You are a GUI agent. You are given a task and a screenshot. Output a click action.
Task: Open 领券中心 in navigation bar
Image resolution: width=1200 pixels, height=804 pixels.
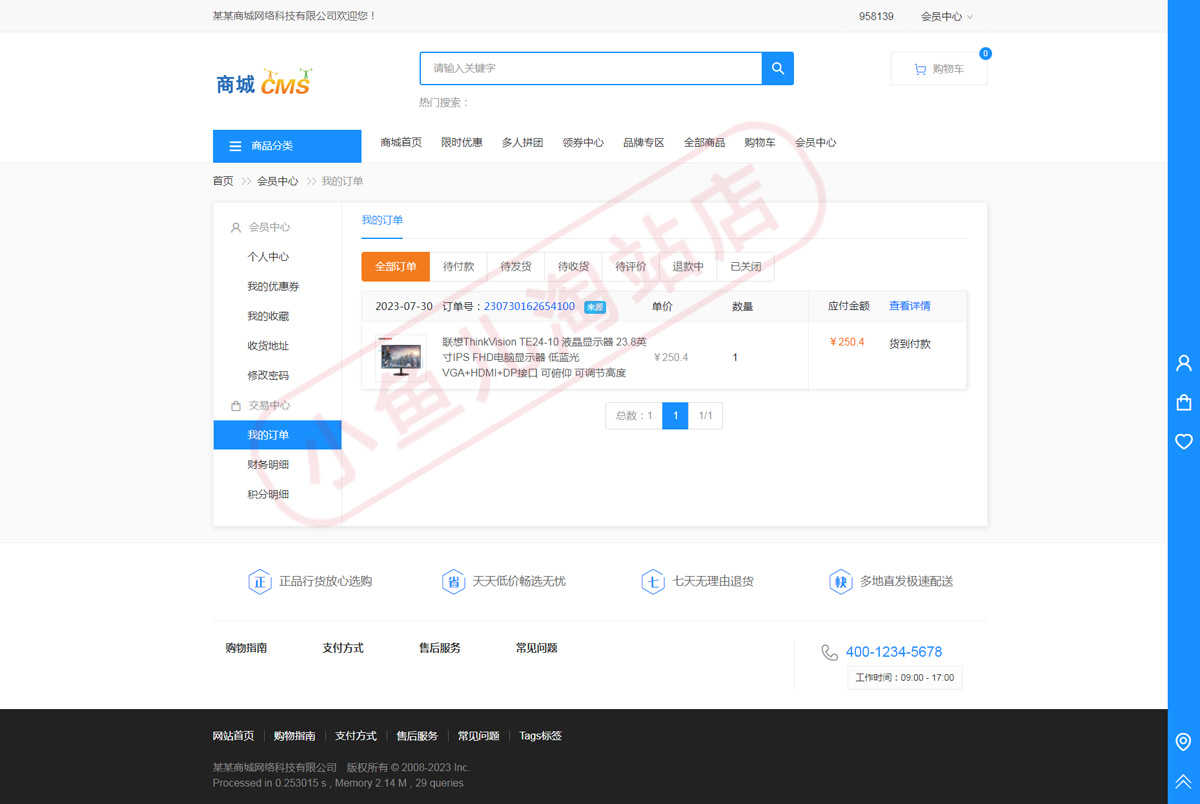coord(583,143)
